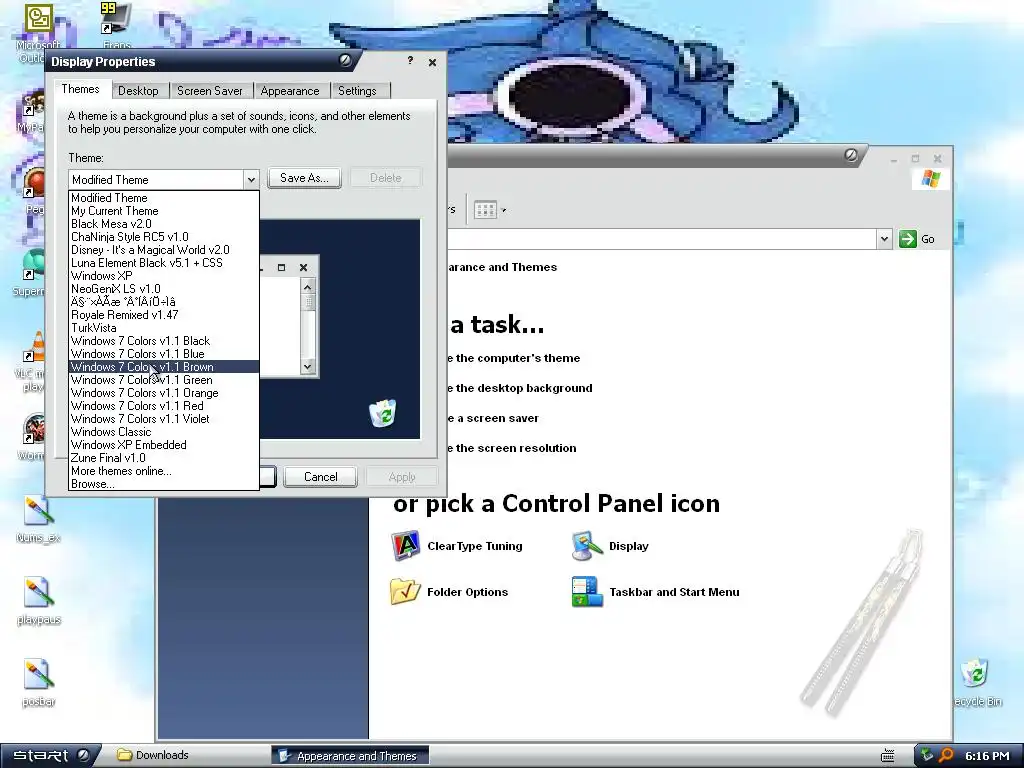Select the Frans desktop shortcut icon
Screen dimensions: 1024x768
(116, 18)
